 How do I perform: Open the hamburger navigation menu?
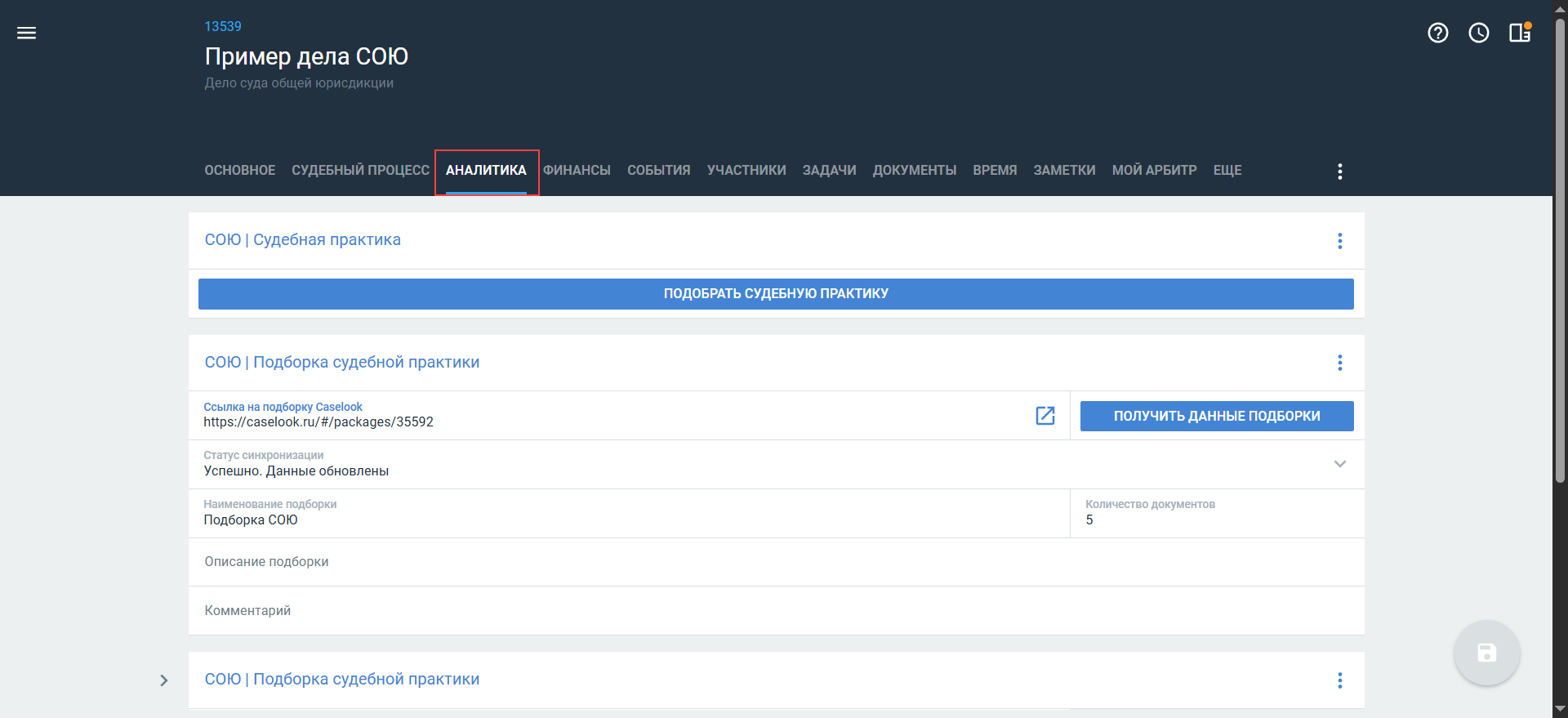tap(27, 33)
